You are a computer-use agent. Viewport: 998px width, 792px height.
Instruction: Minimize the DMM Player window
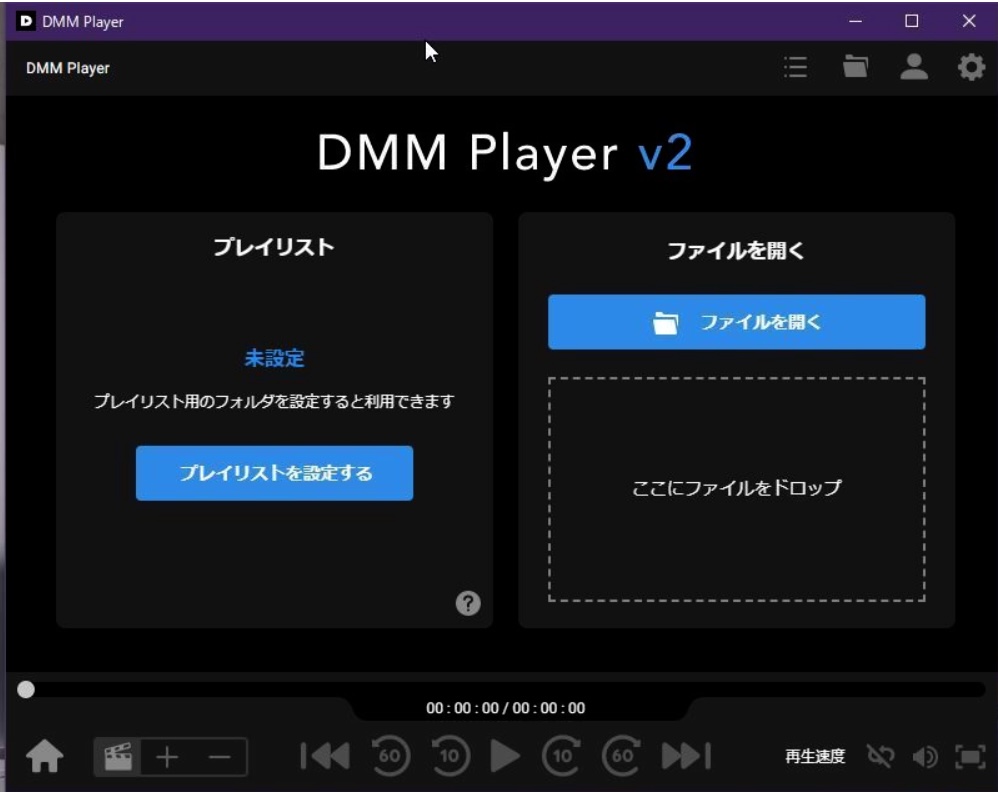tap(855, 21)
